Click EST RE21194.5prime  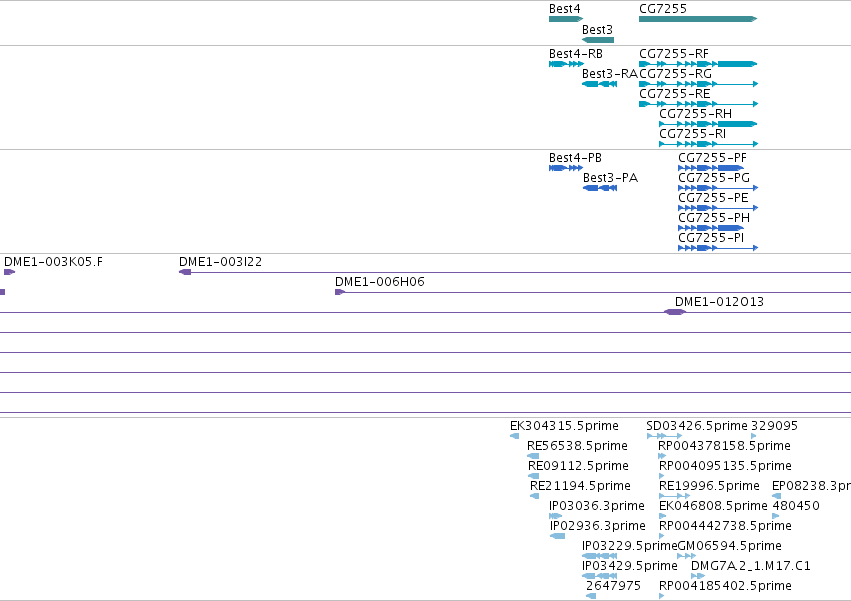pyautogui.click(x=535, y=496)
